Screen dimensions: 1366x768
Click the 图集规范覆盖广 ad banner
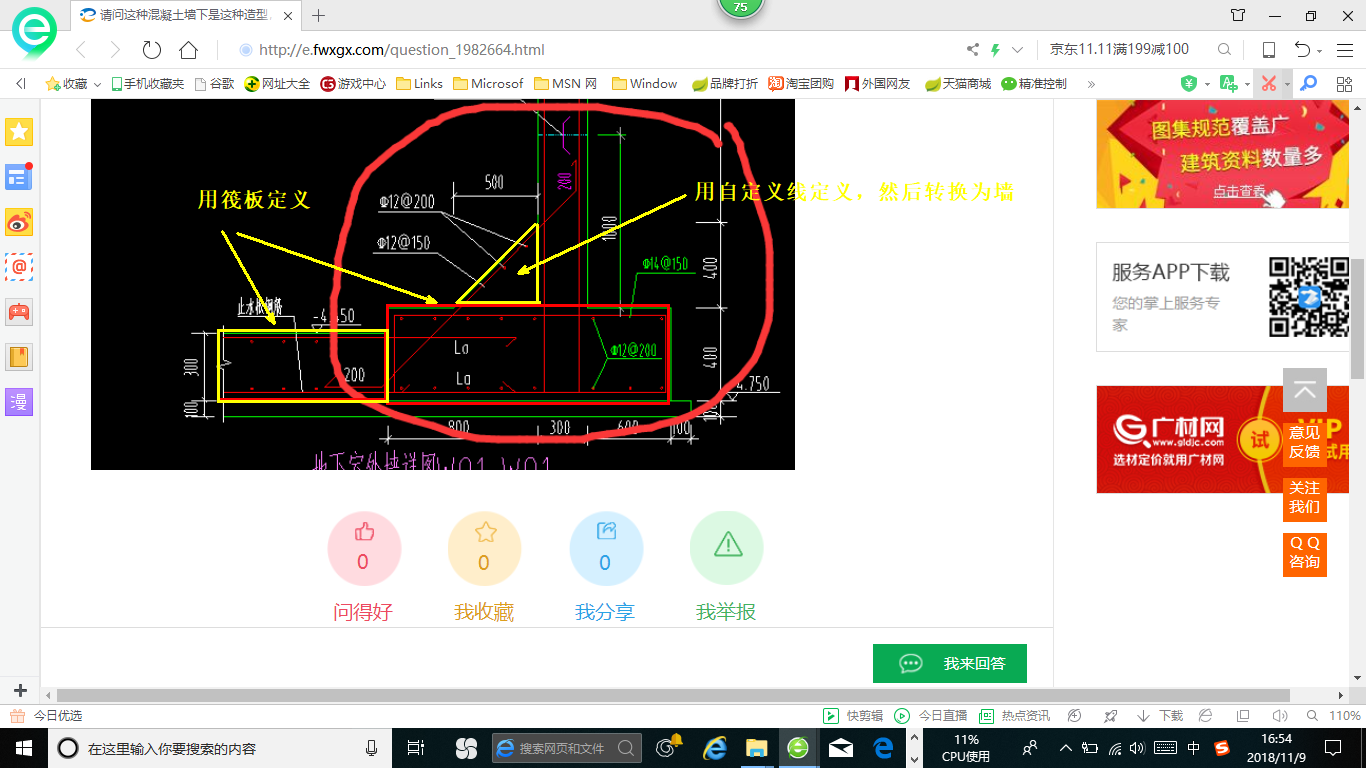pos(1222,153)
